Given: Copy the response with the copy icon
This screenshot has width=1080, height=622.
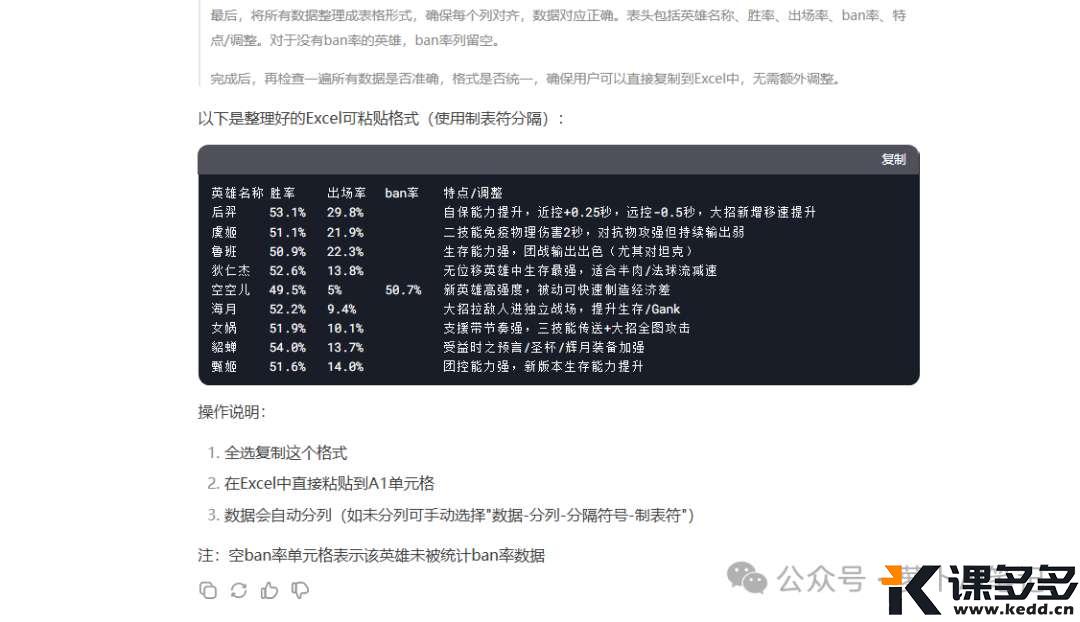Looking at the screenshot, I should pyautogui.click(x=208, y=590).
